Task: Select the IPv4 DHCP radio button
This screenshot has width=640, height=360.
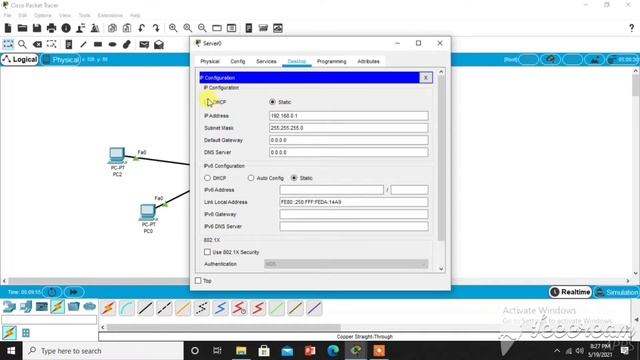Action: [x=208, y=102]
